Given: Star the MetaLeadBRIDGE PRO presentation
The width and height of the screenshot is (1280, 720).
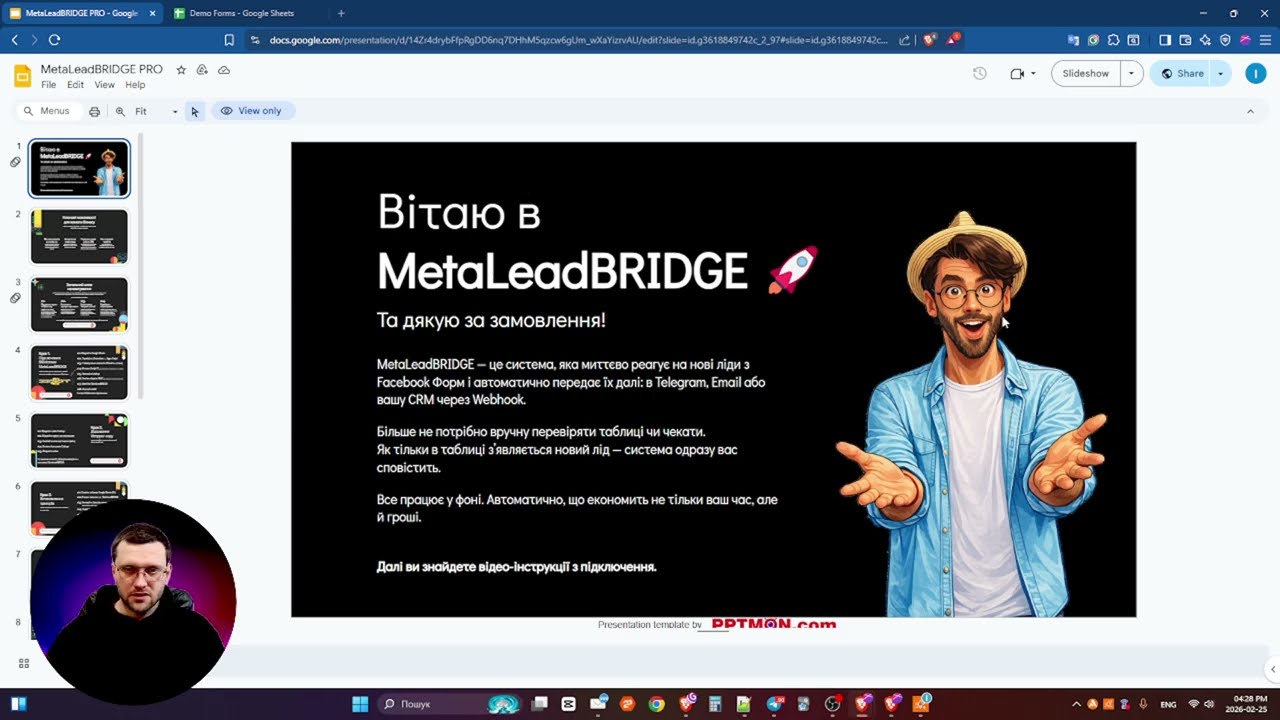Looking at the screenshot, I should point(181,70).
